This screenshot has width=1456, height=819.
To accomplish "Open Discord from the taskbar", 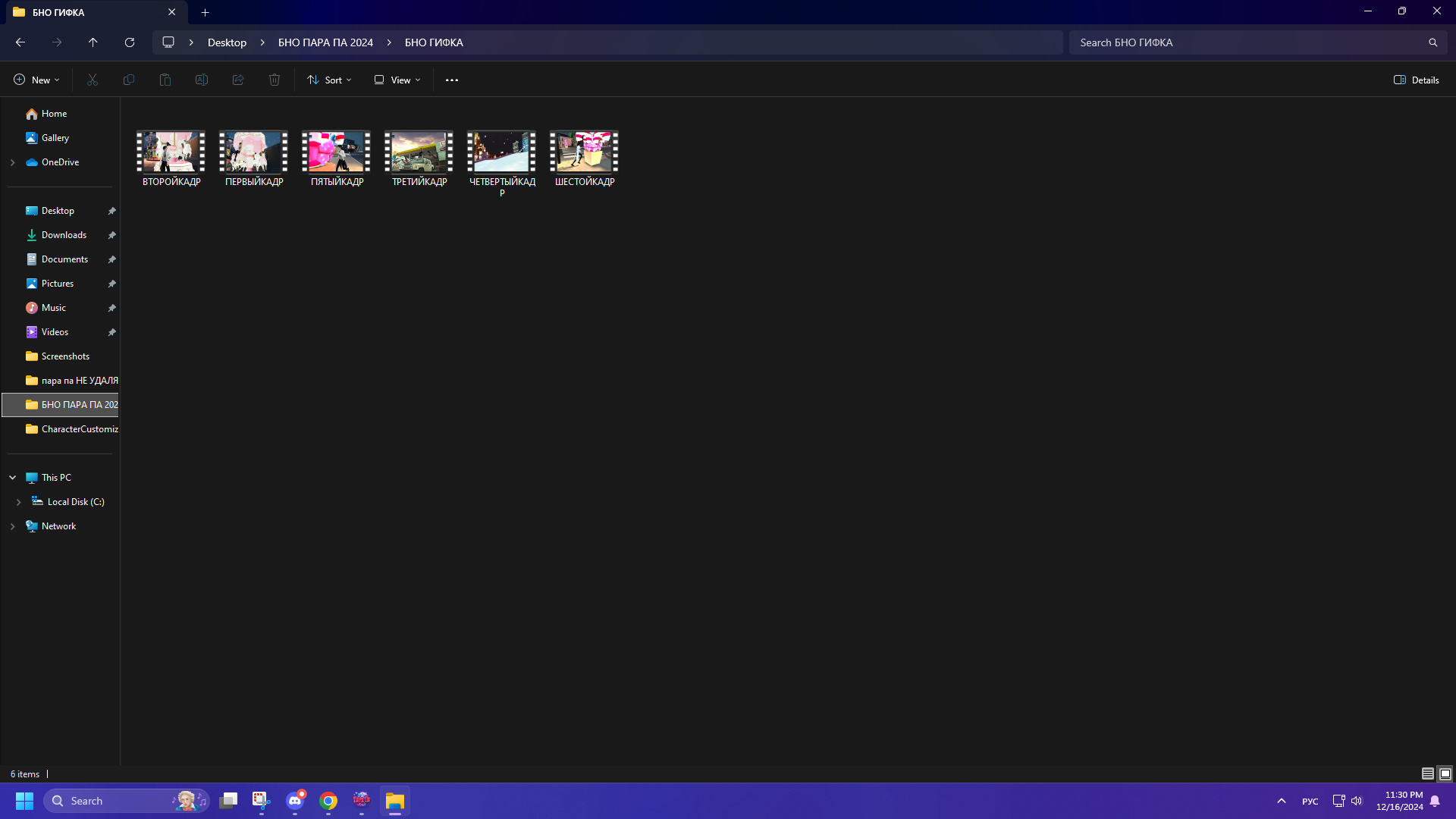I will pyautogui.click(x=295, y=801).
